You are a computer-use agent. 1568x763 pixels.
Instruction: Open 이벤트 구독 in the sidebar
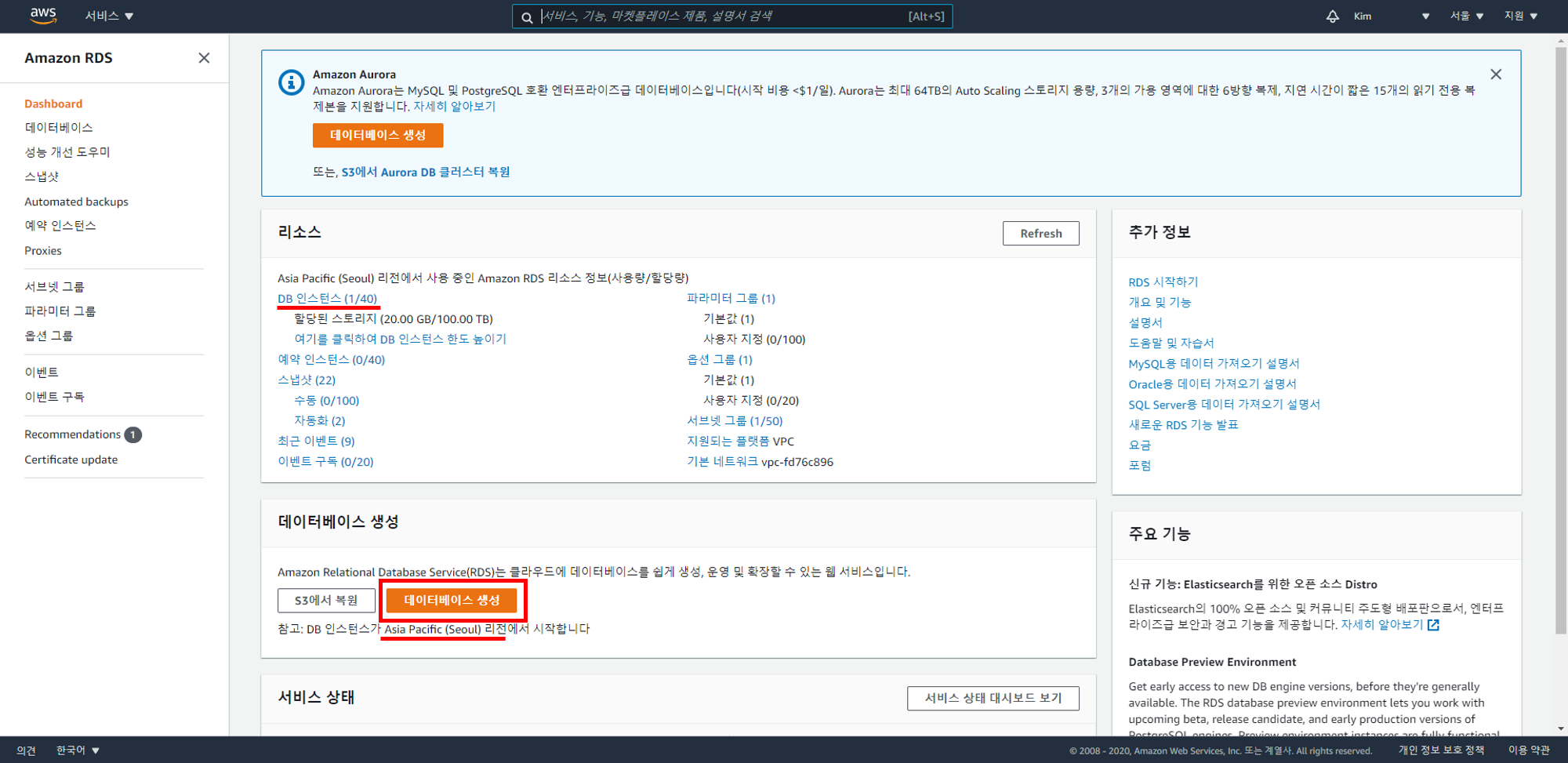coord(54,397)
